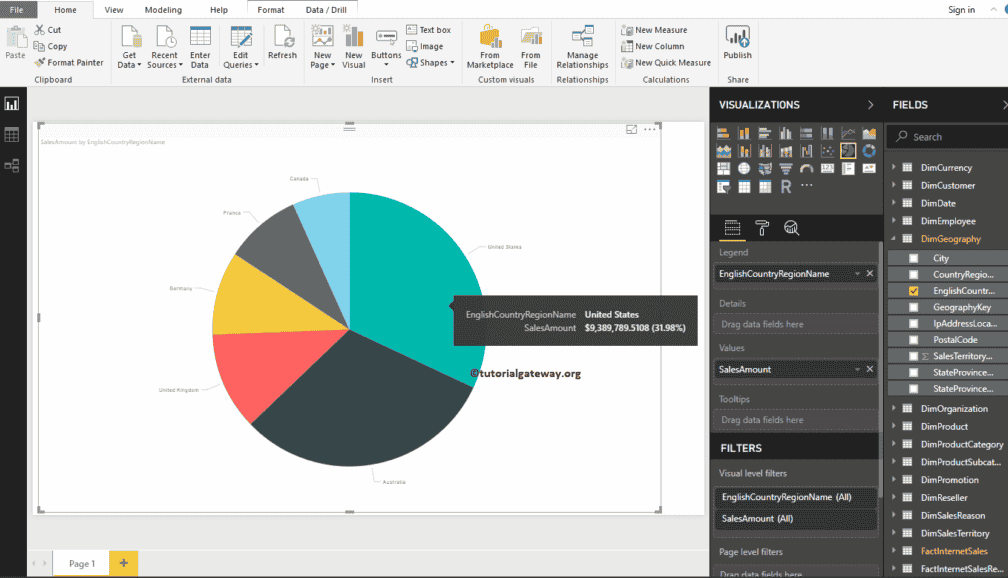Open the Analytics pane magnifier icon
Image resolution: width=1008 pixels, height=578 pixels.
[x=789, y=227]
